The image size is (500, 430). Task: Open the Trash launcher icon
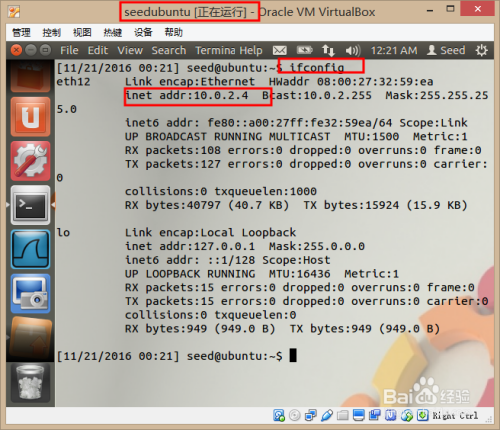coord(30,383)
